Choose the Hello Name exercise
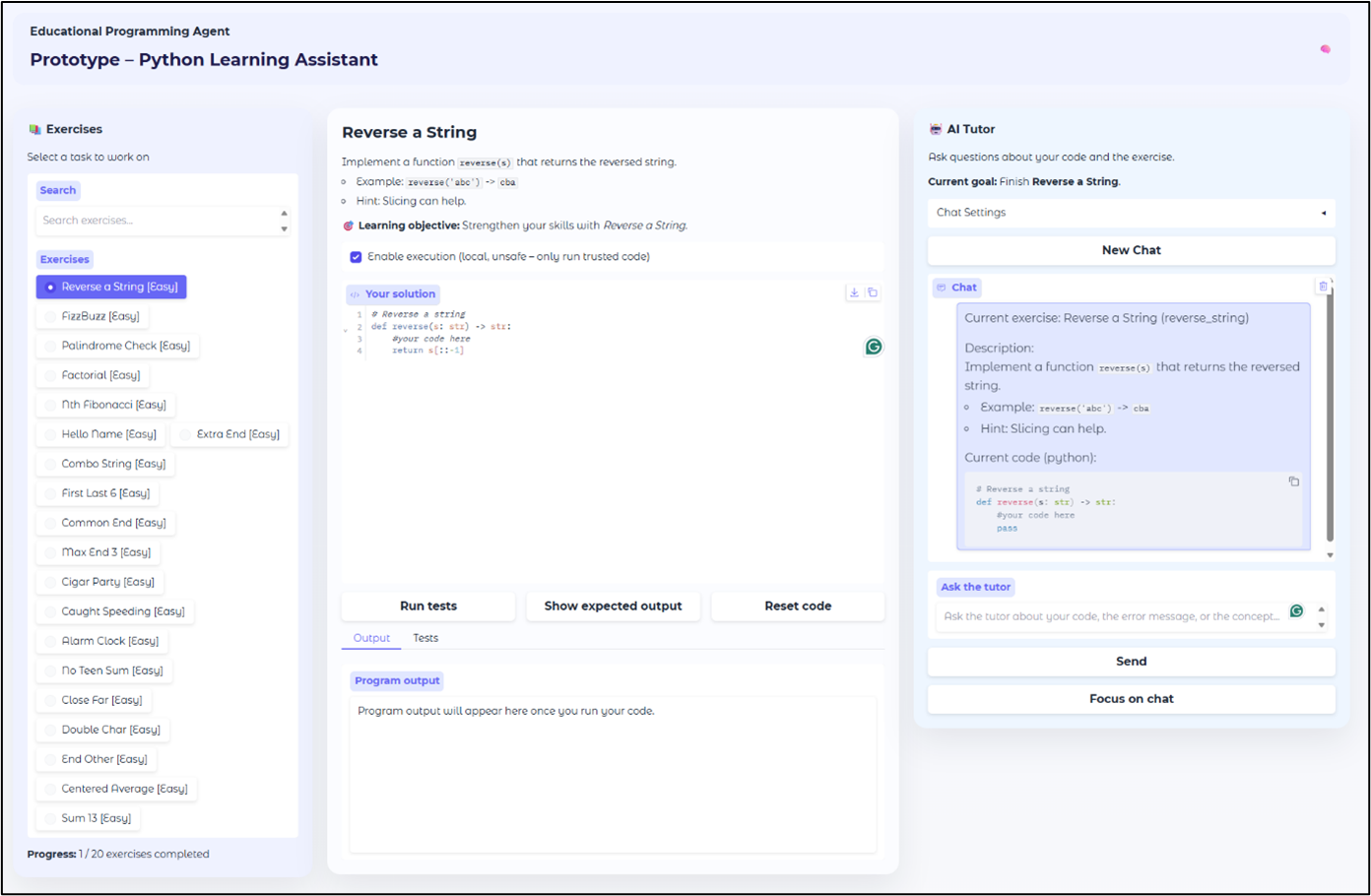Screen dimensions: 1371x896 [x=100, y=434]
